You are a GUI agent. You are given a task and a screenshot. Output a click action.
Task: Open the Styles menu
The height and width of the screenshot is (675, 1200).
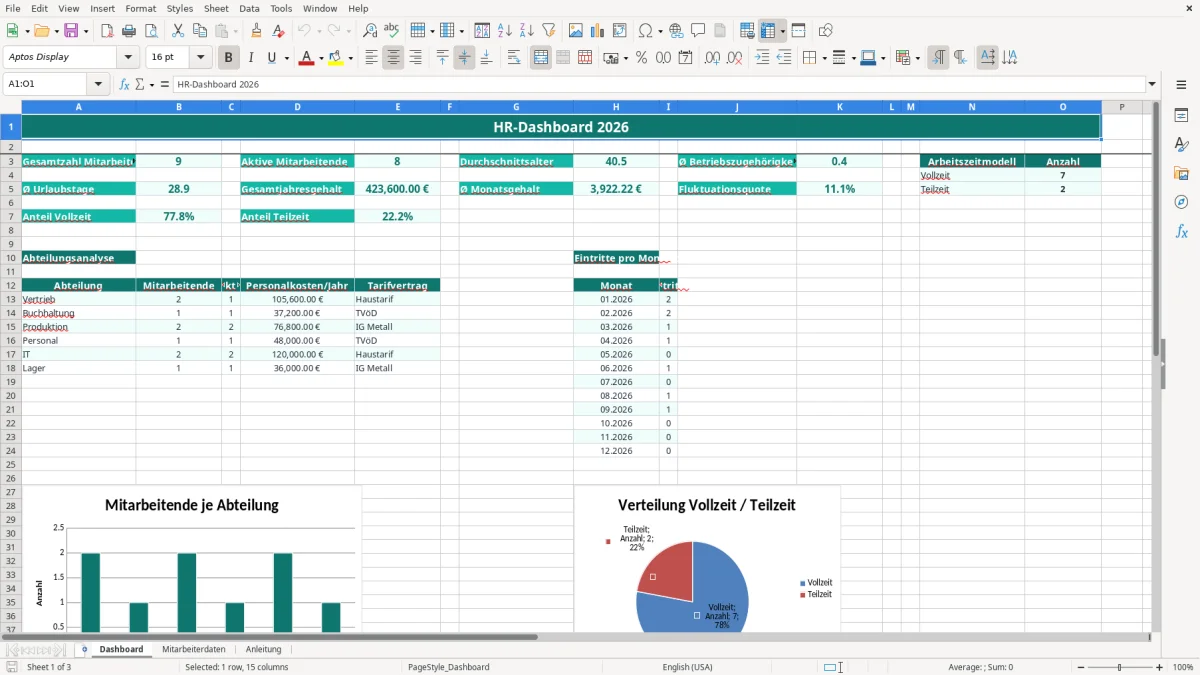(180, 8)
